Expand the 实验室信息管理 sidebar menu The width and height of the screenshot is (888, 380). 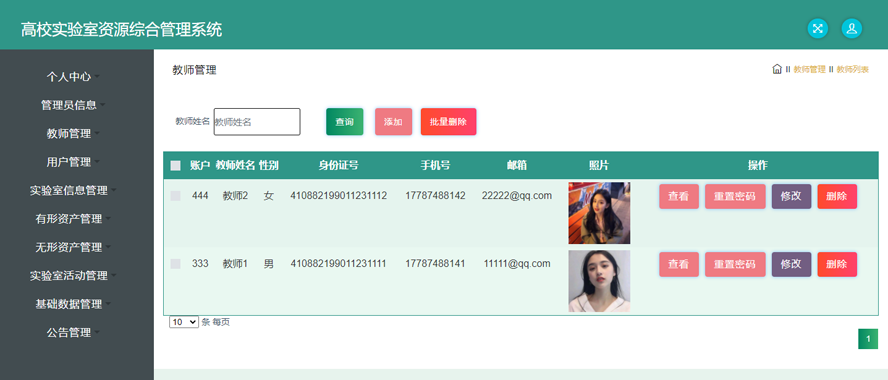coord(73,190)
